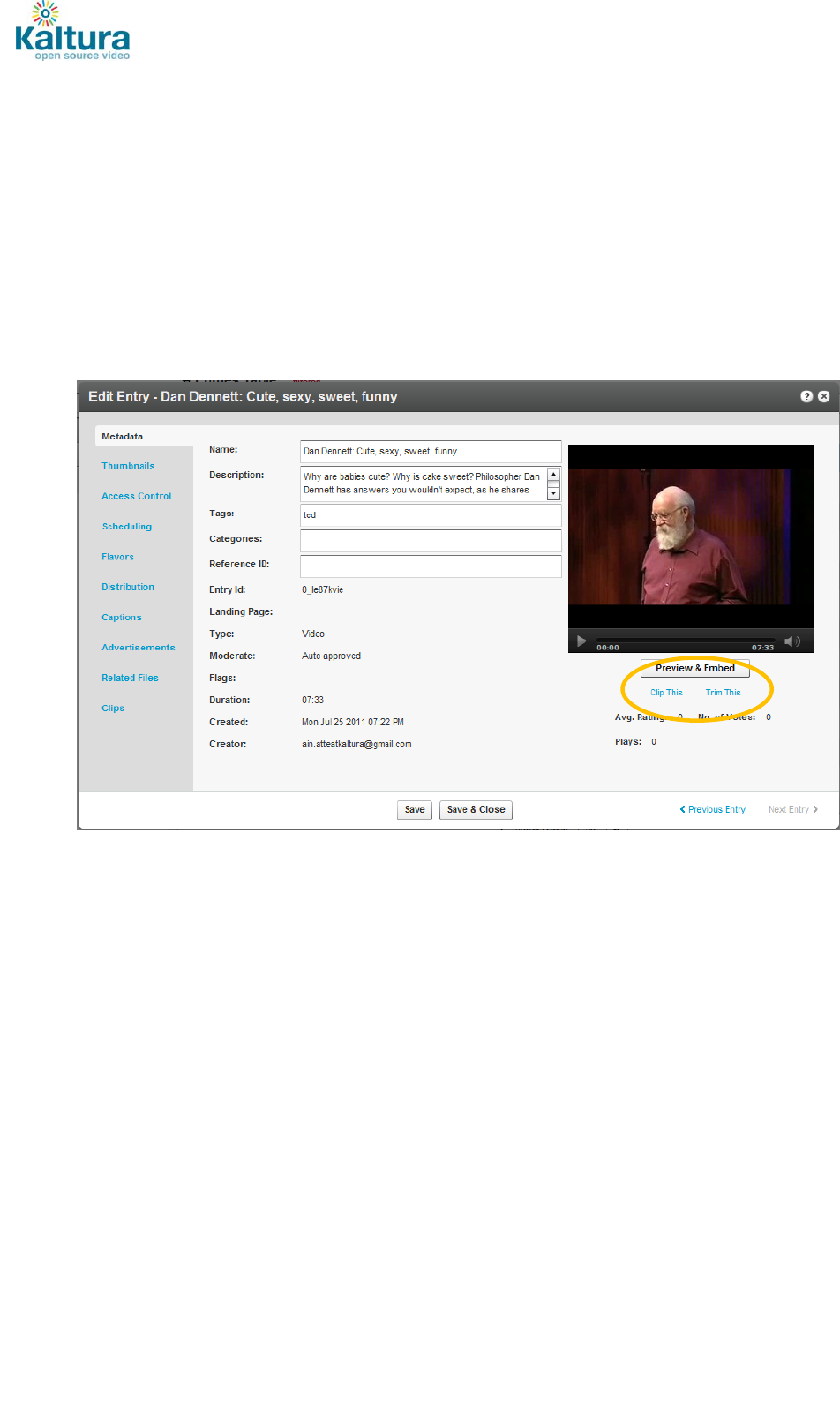
Task: Open the Distribution tab
Action: point(128,588)
